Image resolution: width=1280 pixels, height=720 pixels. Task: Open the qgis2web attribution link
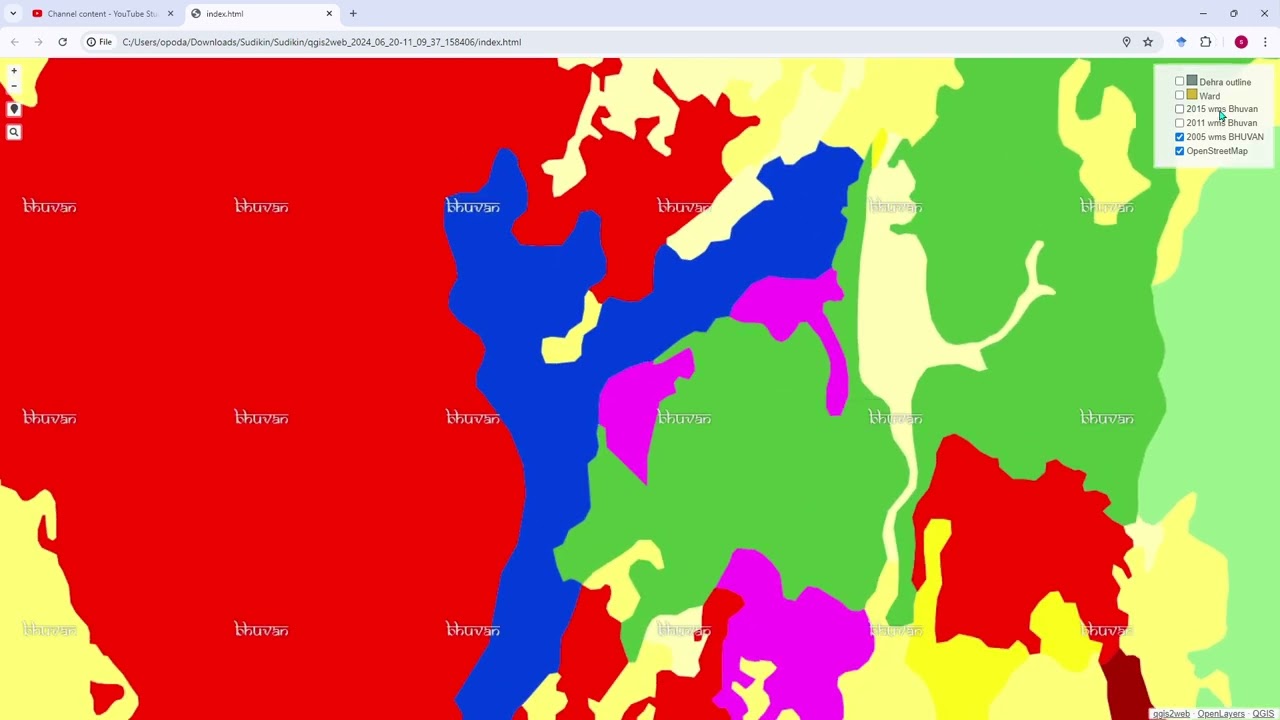1171,714
